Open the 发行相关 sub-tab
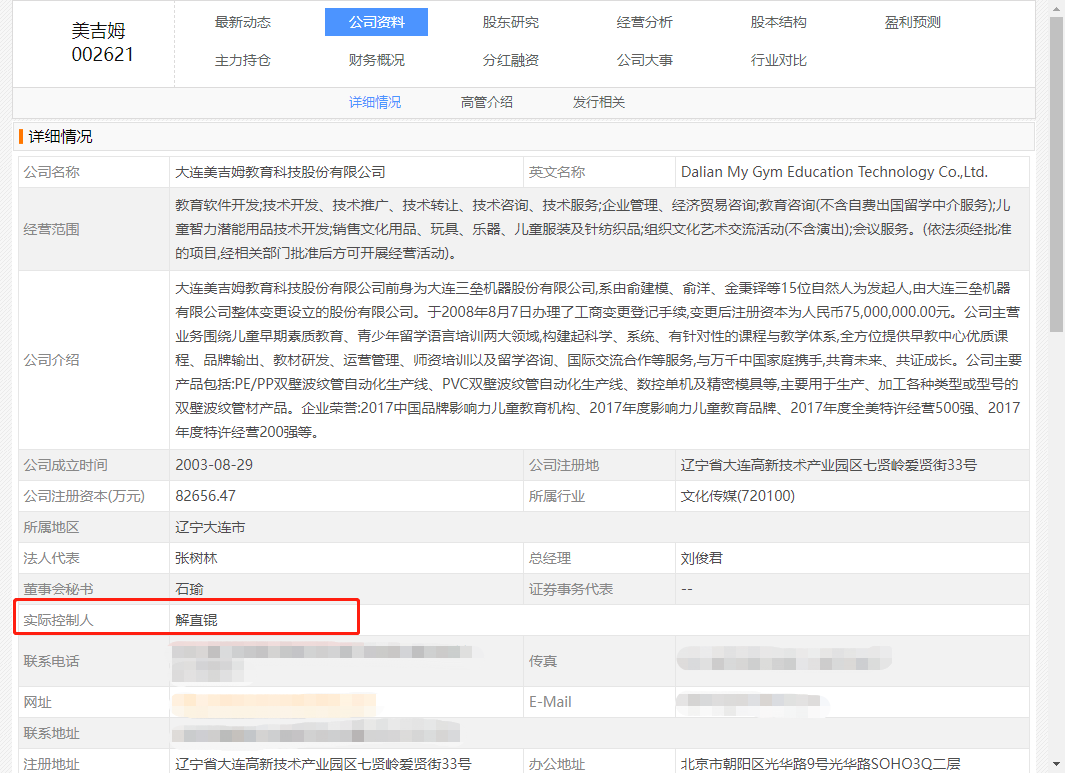 tap(598, 102)
